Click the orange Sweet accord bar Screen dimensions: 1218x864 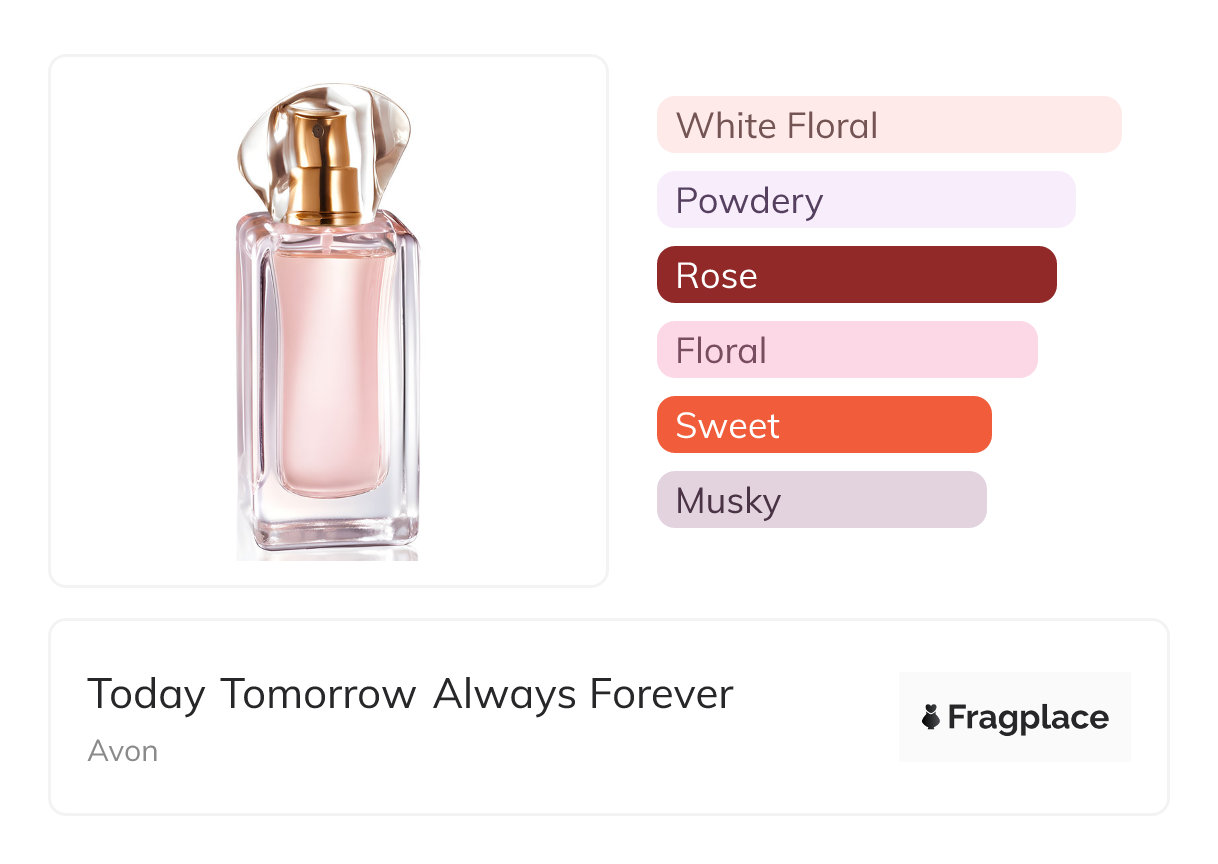tap(823, 425)
